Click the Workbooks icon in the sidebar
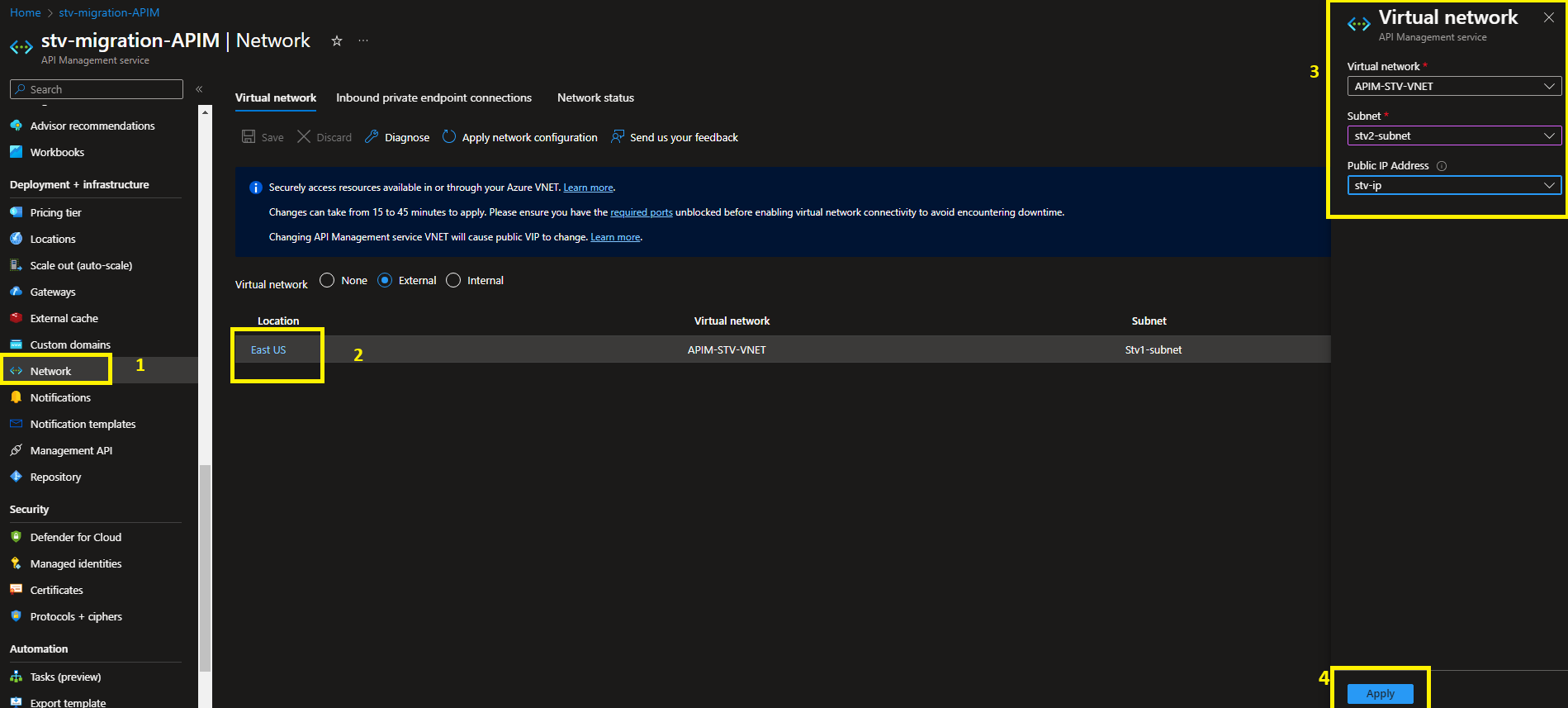Viewport: 1568px width, 708px height. [16, 152]
